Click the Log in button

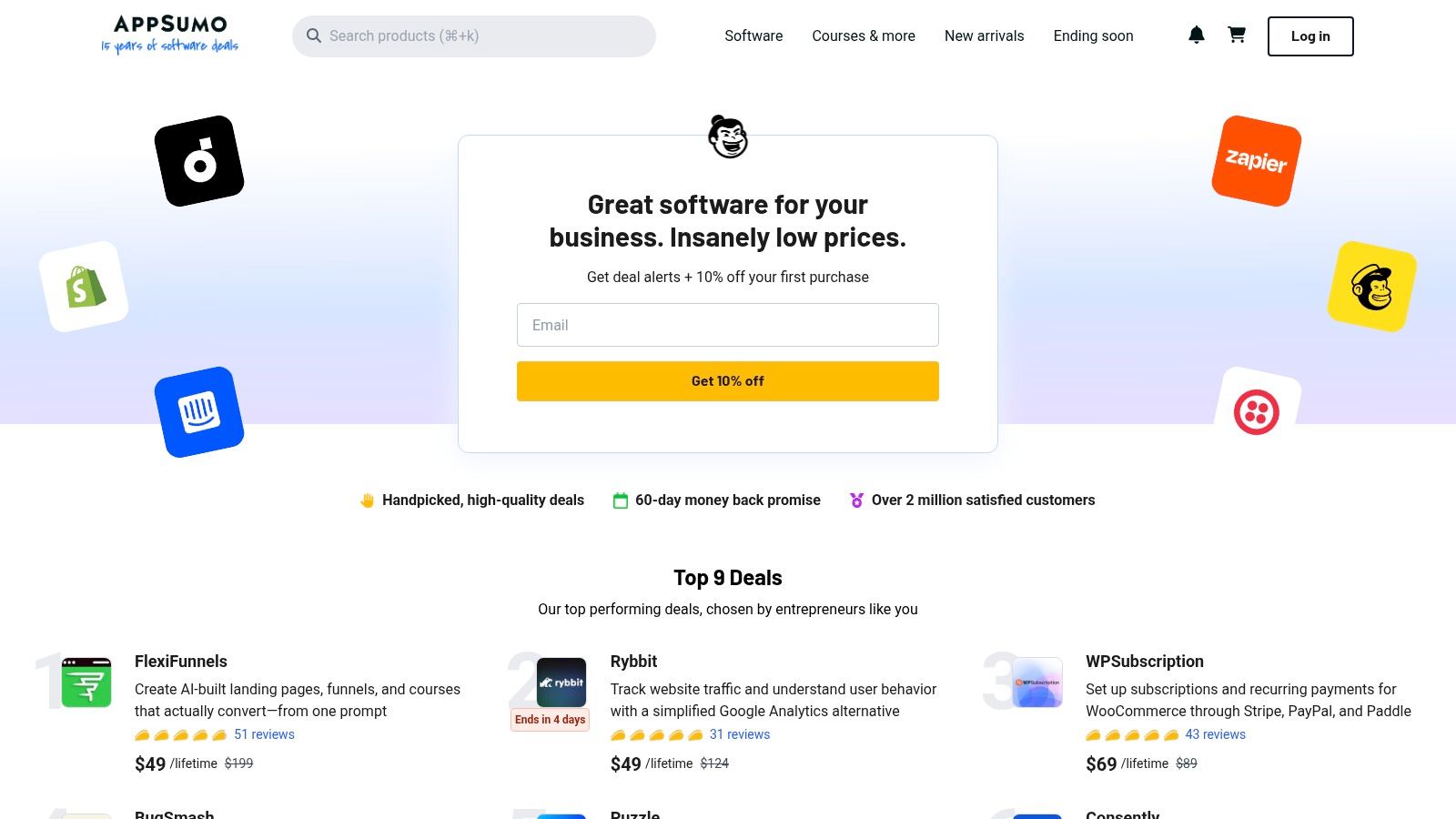1309,35
